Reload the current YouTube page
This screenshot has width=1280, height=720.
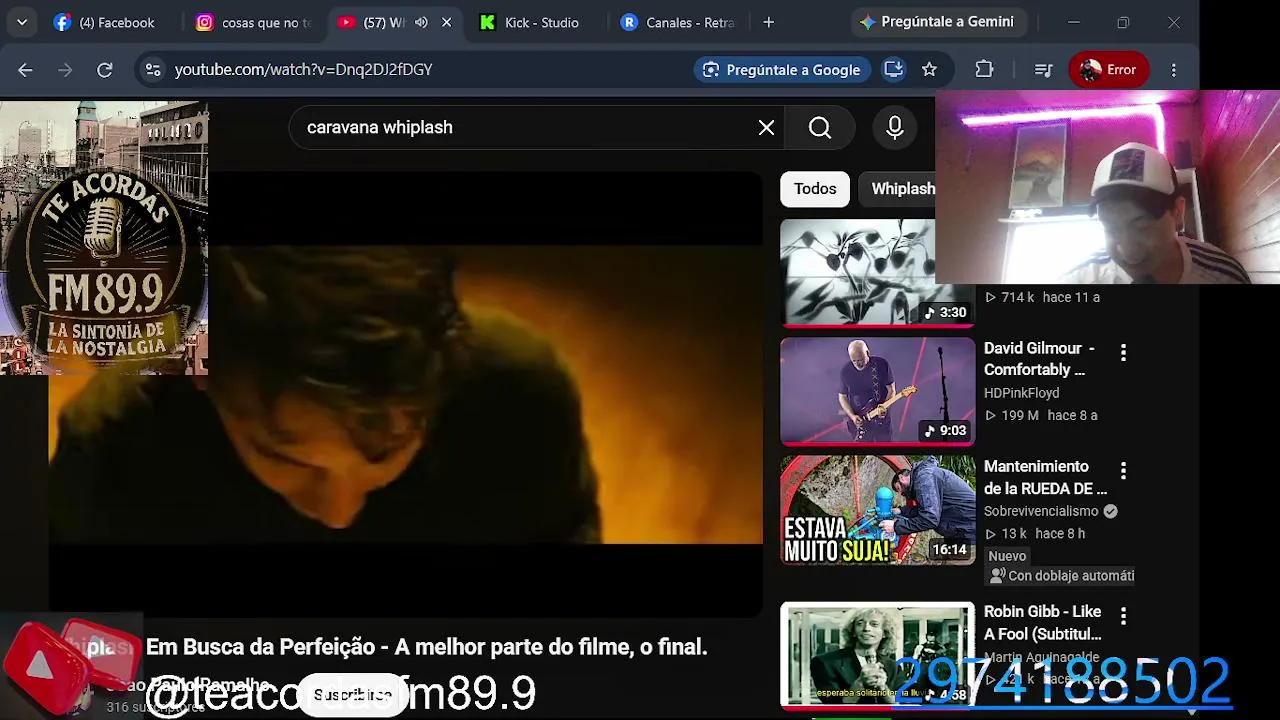(x=104, y=69)
